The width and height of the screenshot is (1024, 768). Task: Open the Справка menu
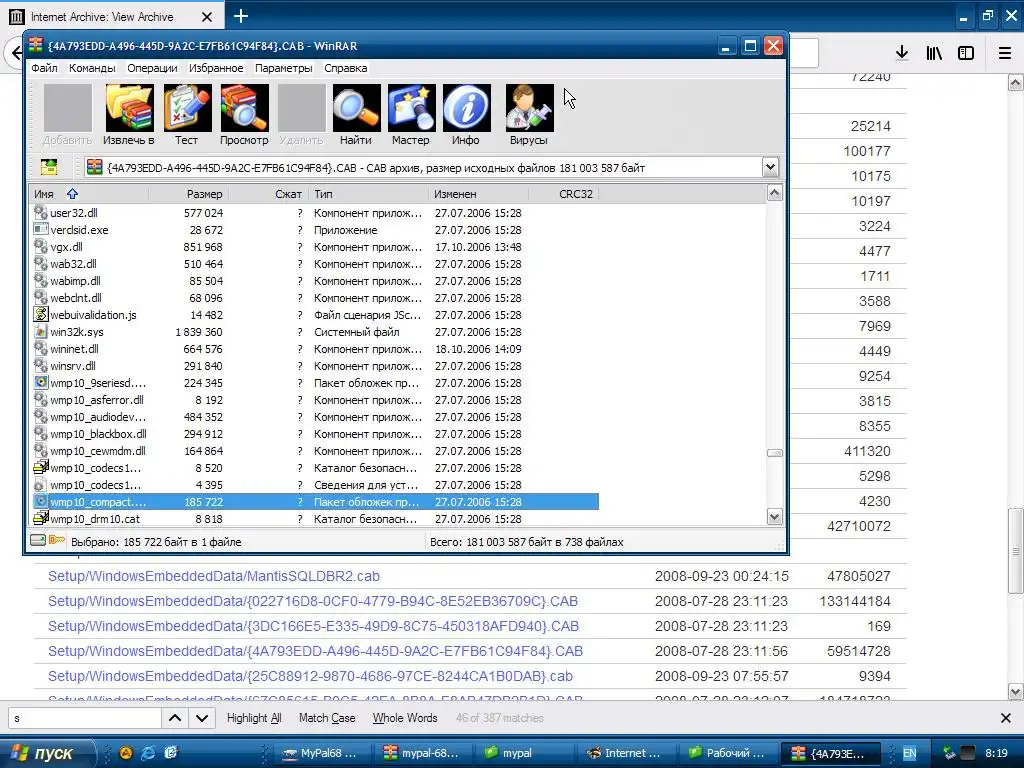pyautogui.click(x=345, y=68)
